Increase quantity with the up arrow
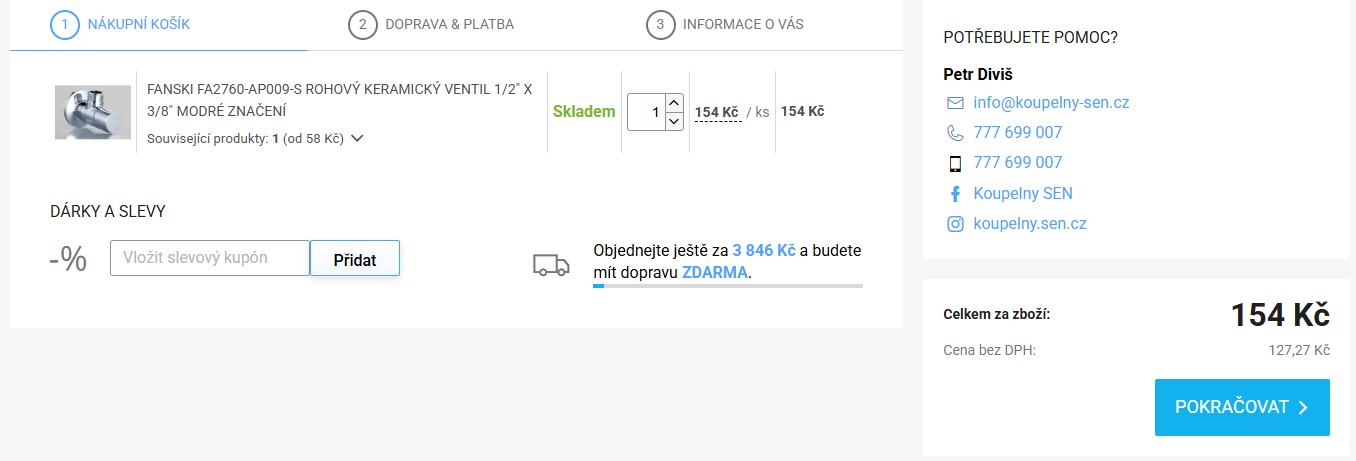The image size is (1356, 461). coord(674,102)
